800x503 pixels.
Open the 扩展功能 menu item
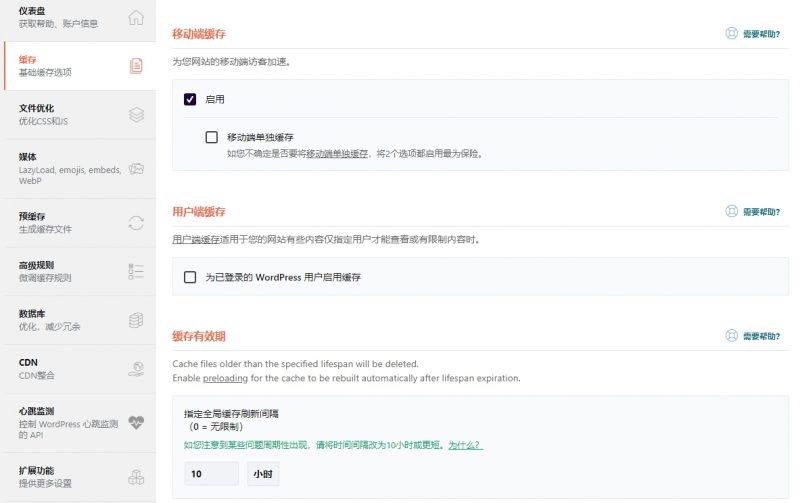[80, 477]
